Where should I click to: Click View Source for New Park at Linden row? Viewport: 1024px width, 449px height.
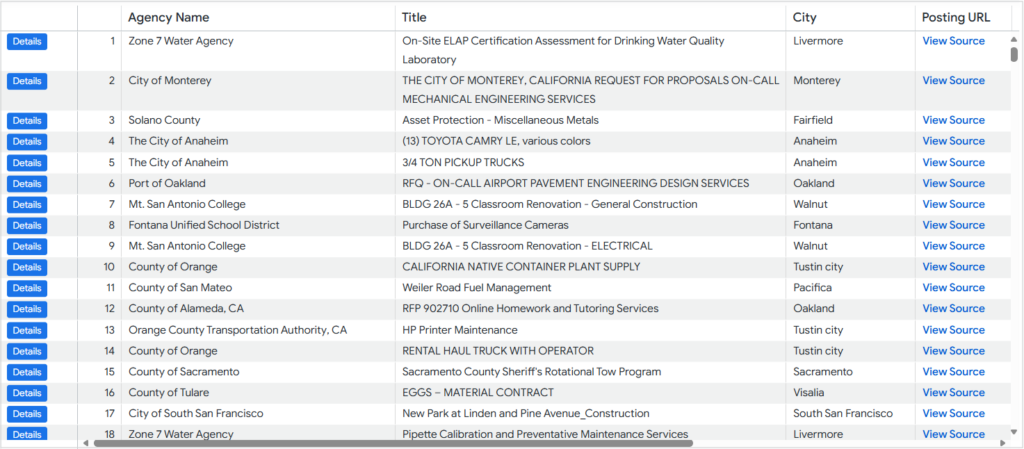[x=953, y=413]
